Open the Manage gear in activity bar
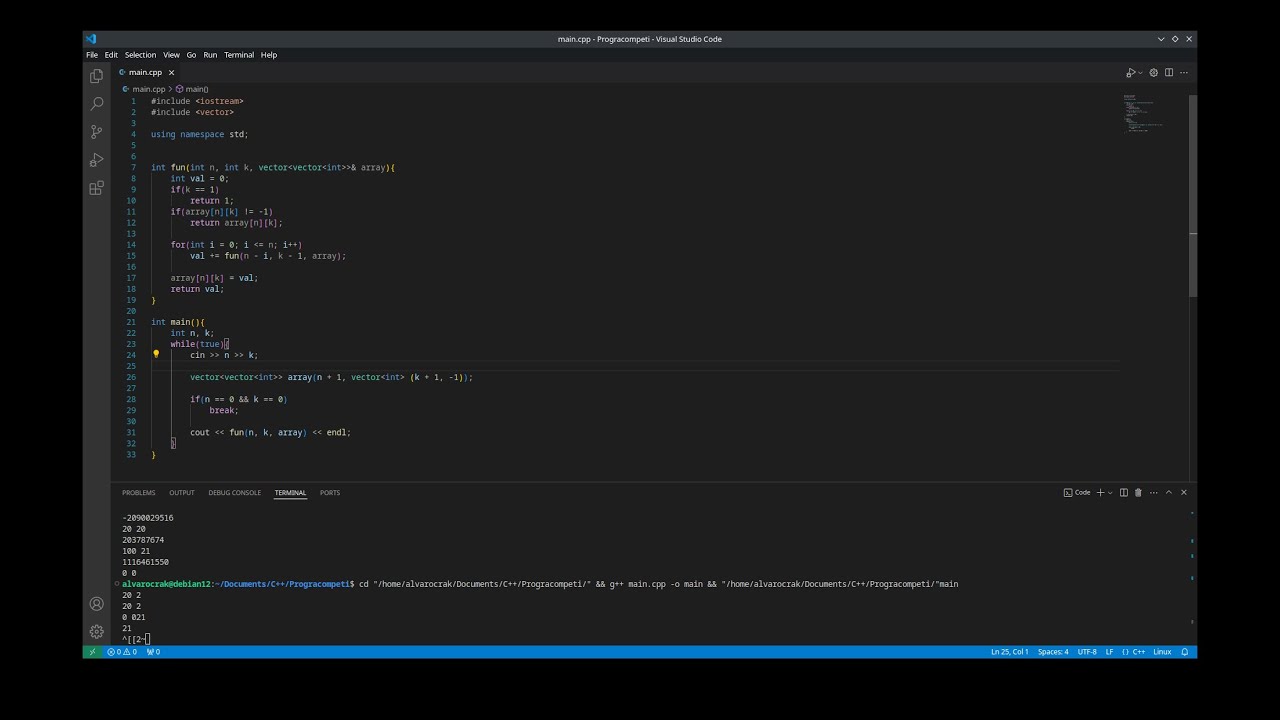This screenshot has width=1280, height=720. pos(96,632)
